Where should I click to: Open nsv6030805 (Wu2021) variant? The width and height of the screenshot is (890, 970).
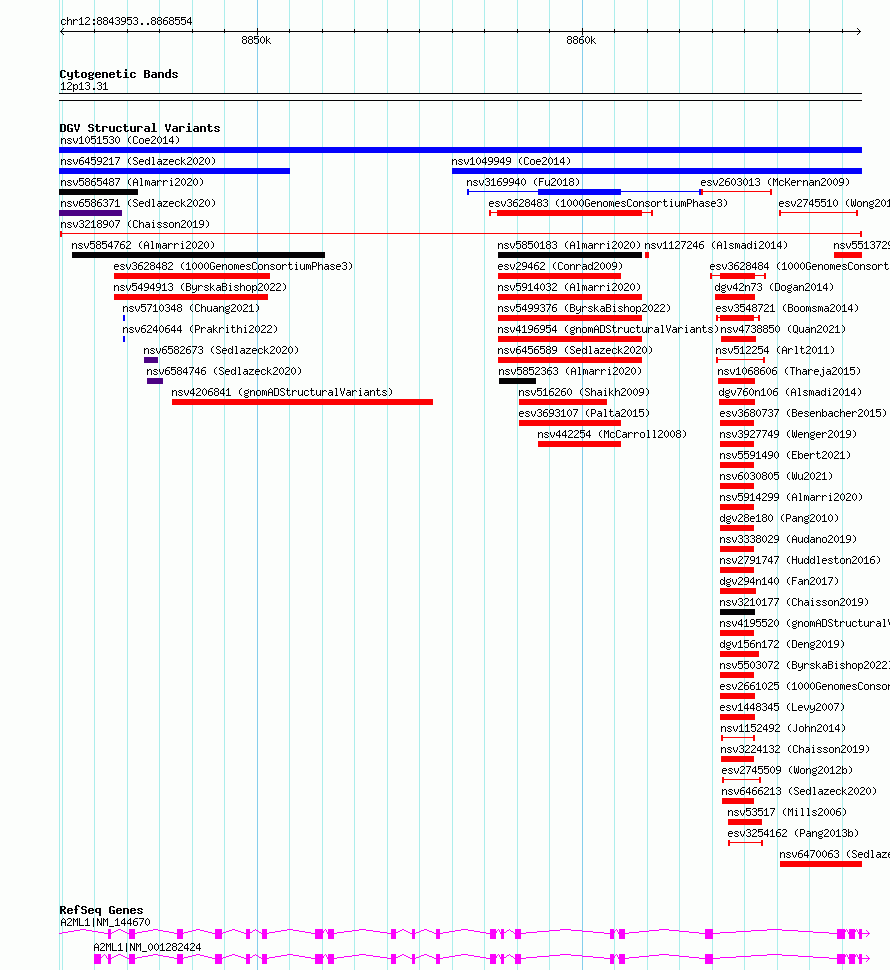pyautogui.click(x=776, y=477)
